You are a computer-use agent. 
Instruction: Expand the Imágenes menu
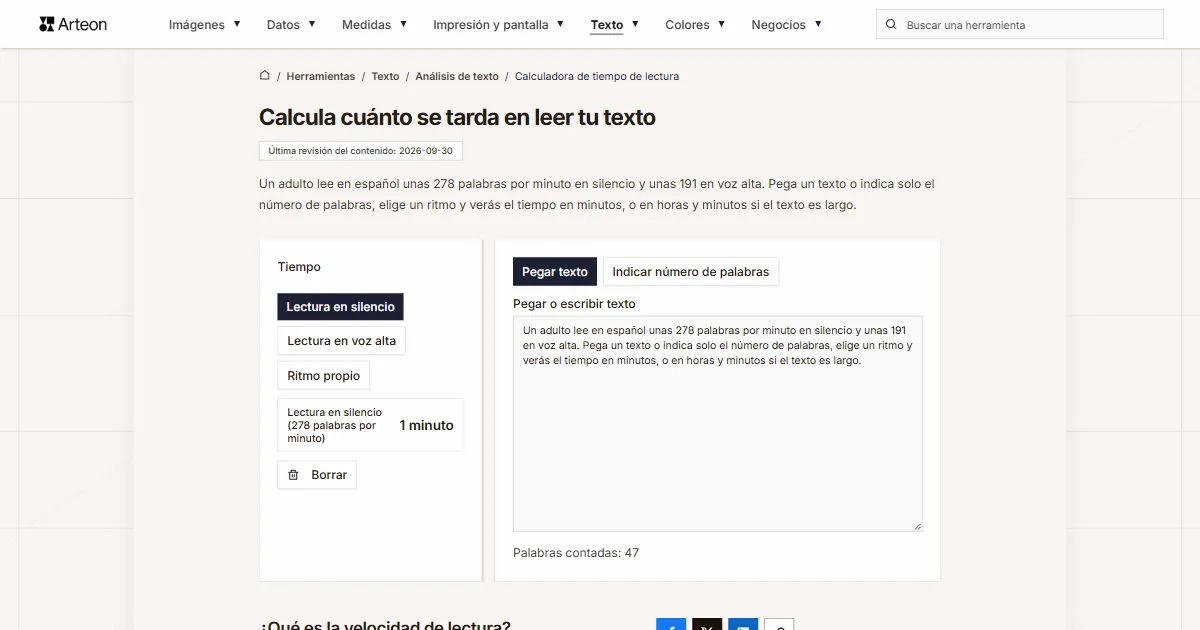(204, 24)
